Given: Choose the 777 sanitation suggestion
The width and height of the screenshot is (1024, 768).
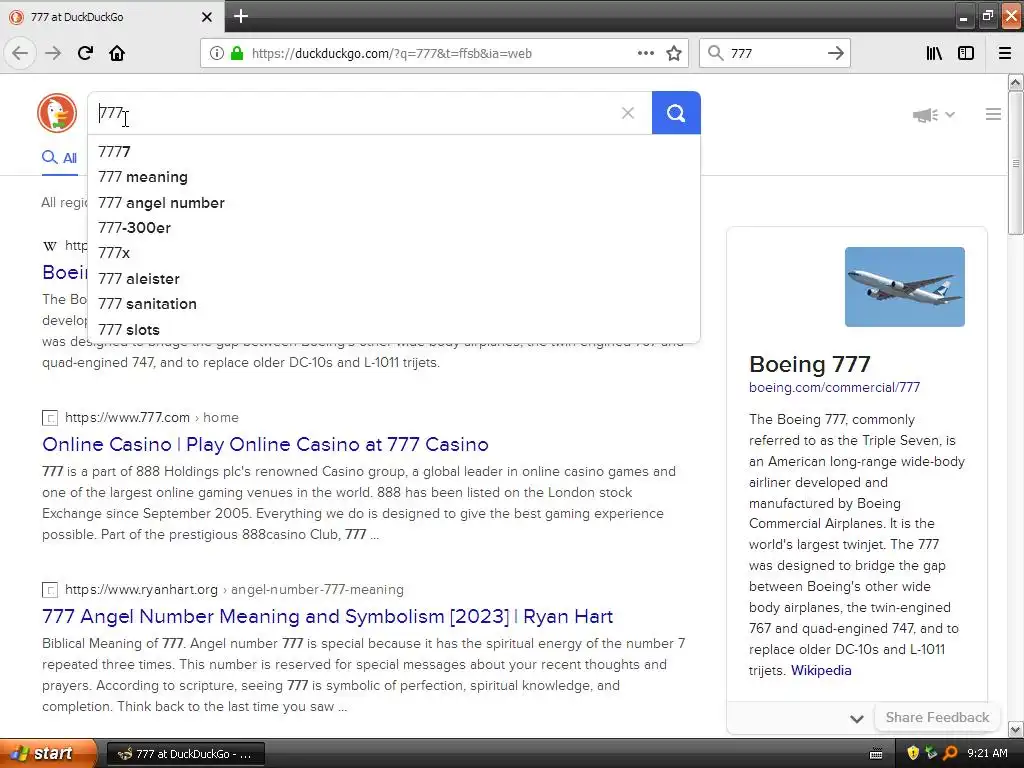Looking at the screenshot, I should pos(393,304).
